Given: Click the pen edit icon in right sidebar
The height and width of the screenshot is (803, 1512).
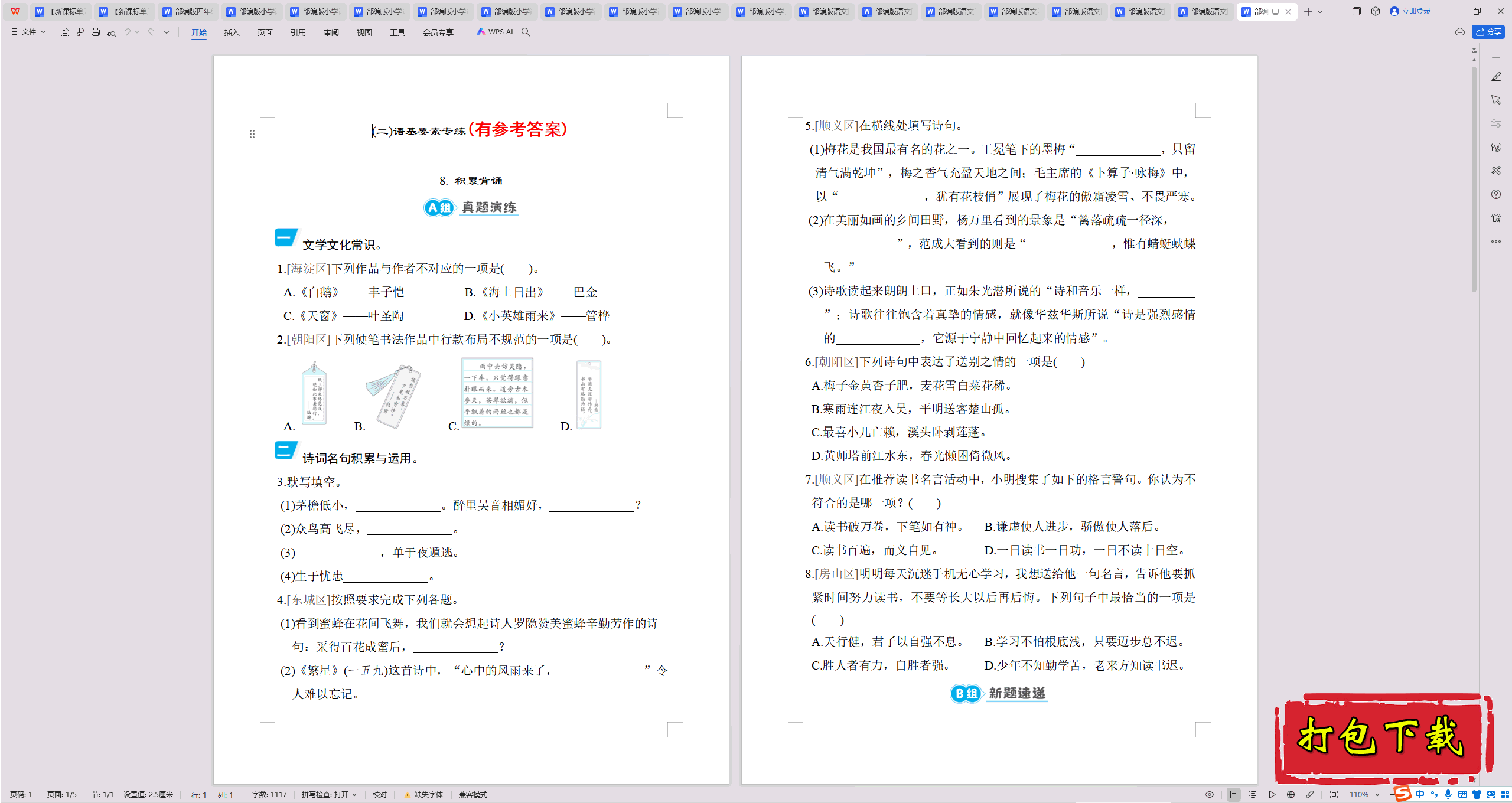Looking at the screenshot, I should (1496, 77).
